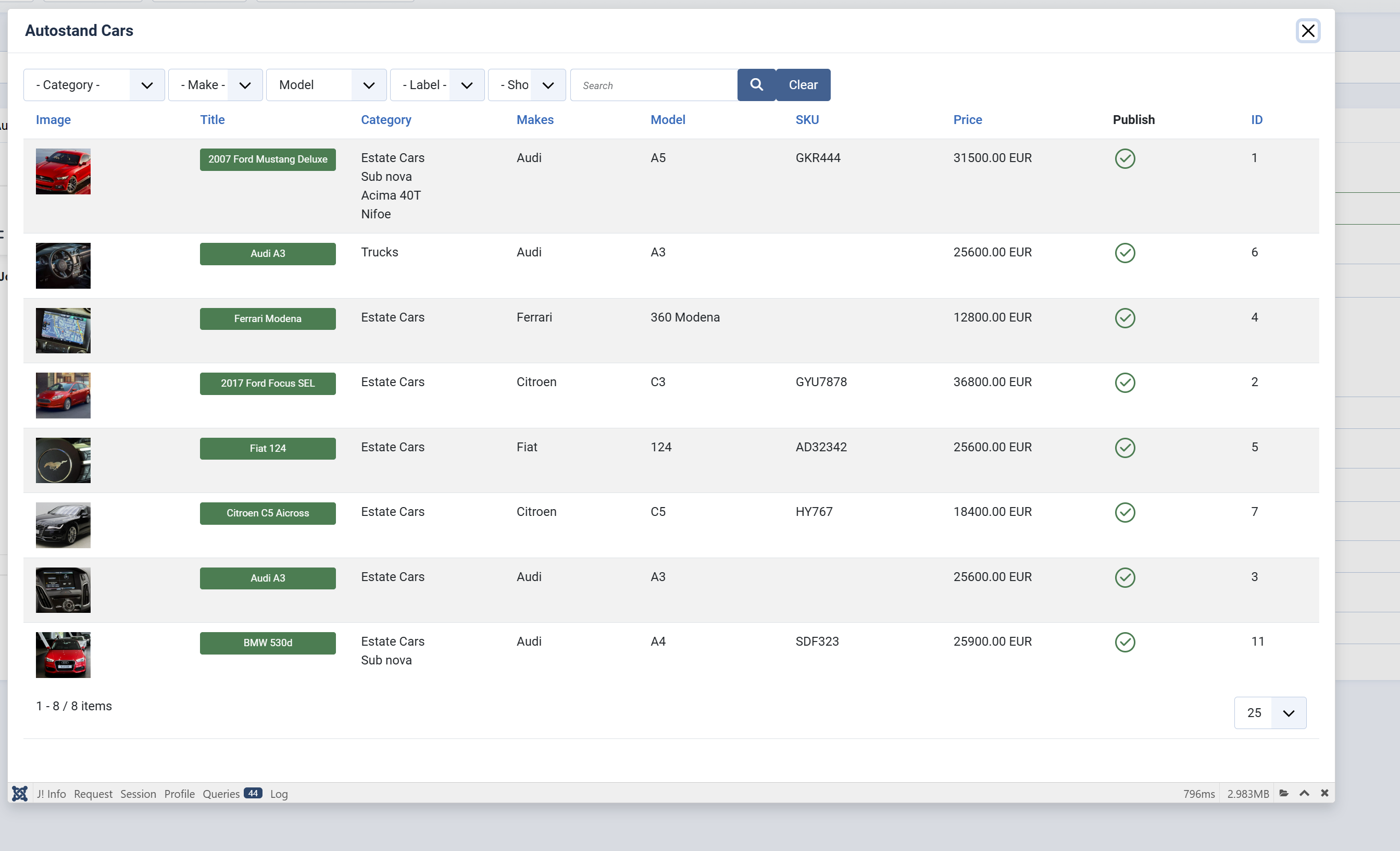Viewport: 1400px width, 851px height.
Task: Click the 2.983MB memory indicator
Action: 1248,794
